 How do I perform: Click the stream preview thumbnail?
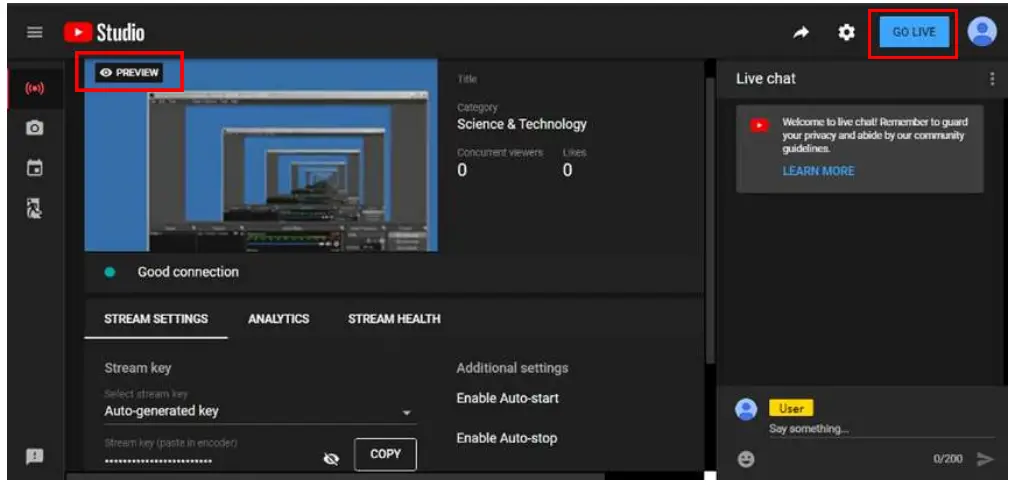pyautogui.click(x=261, y=155)
